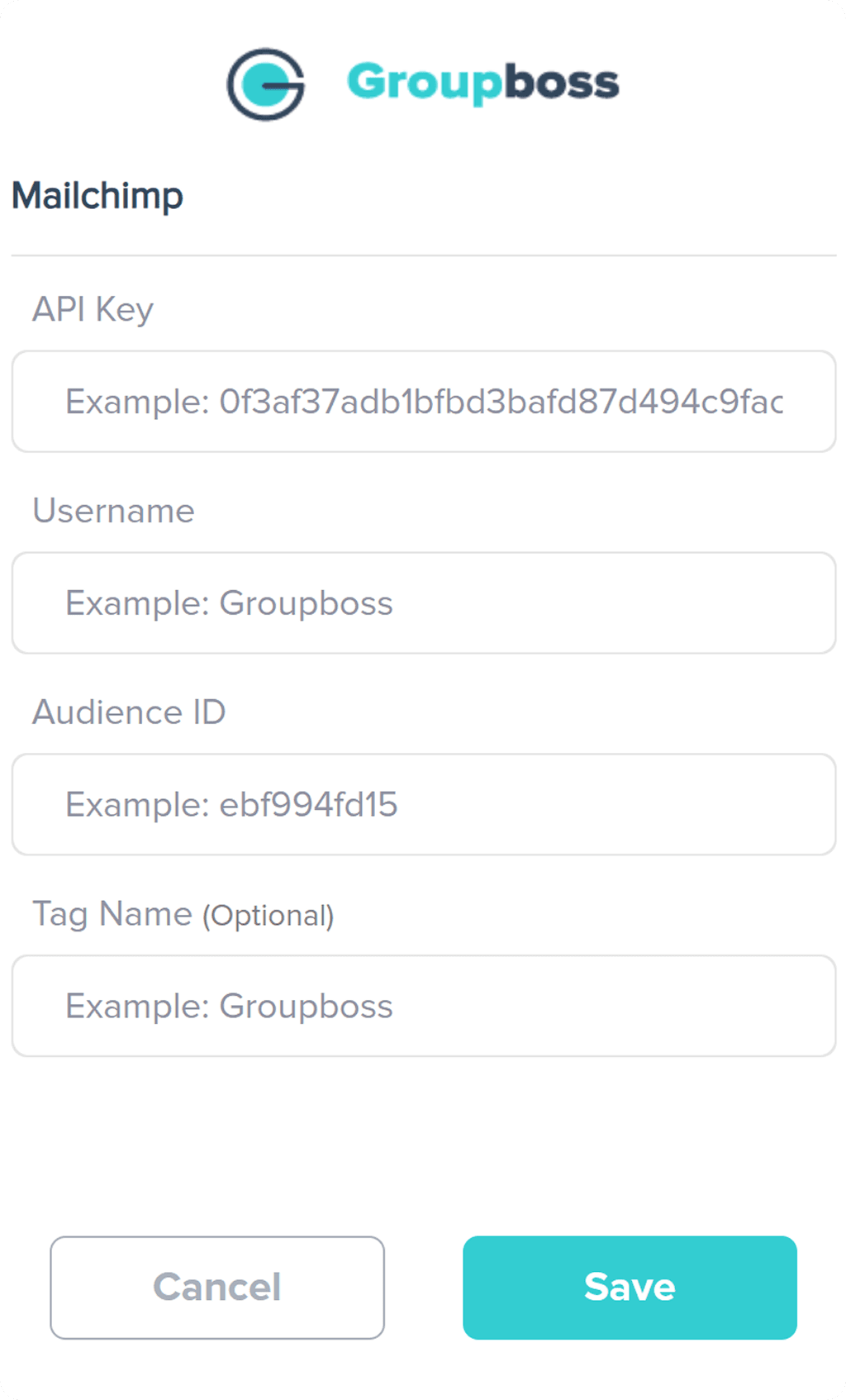Click the (Optional) note beside Tag Name
Viewport: 846px width, 1400px height.
(x=269, y=916)
